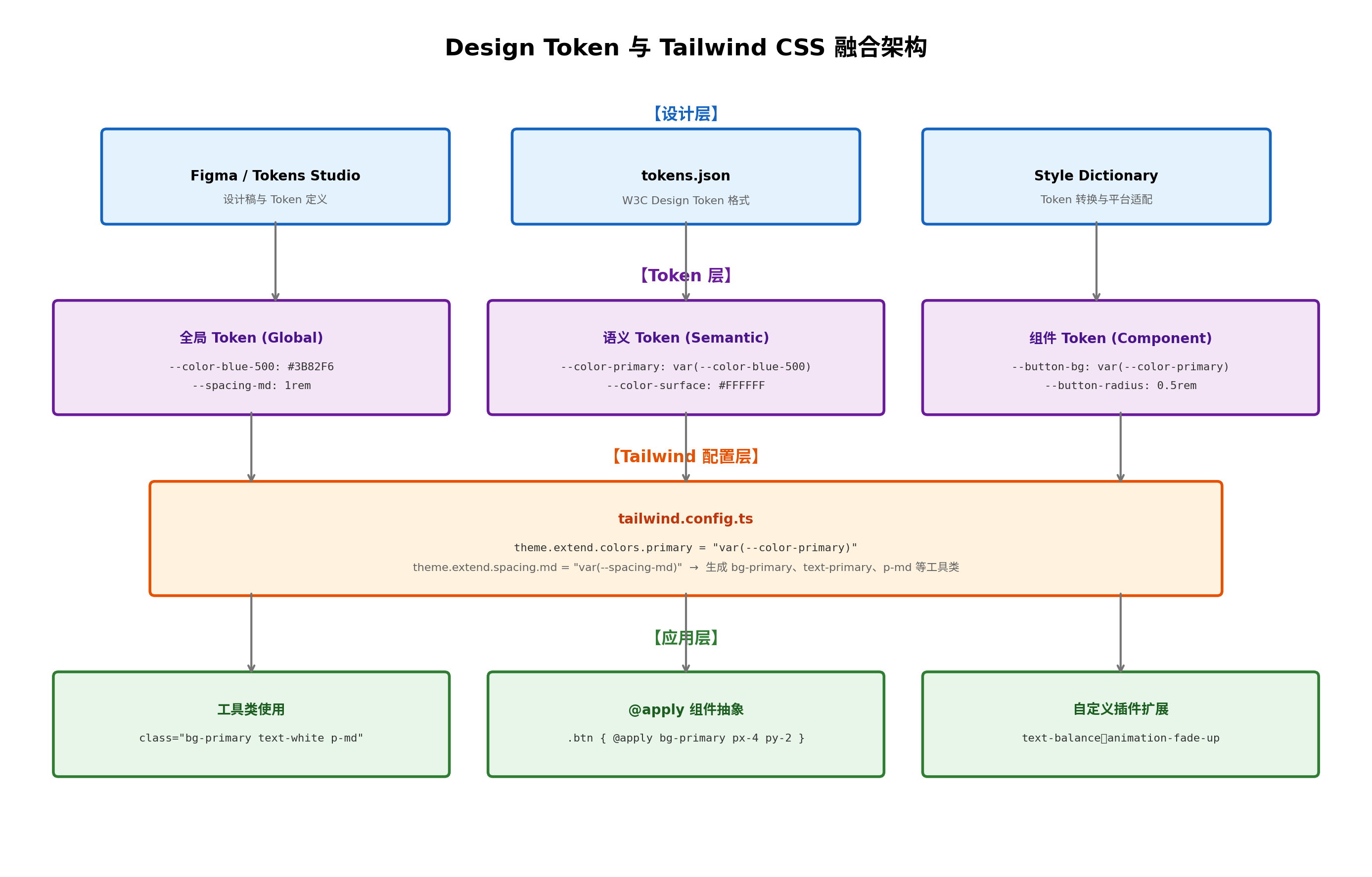Select "组件 Token (Component)" heading
This screenshot has width=1372, height=877.
click(x=1121, y=338)
